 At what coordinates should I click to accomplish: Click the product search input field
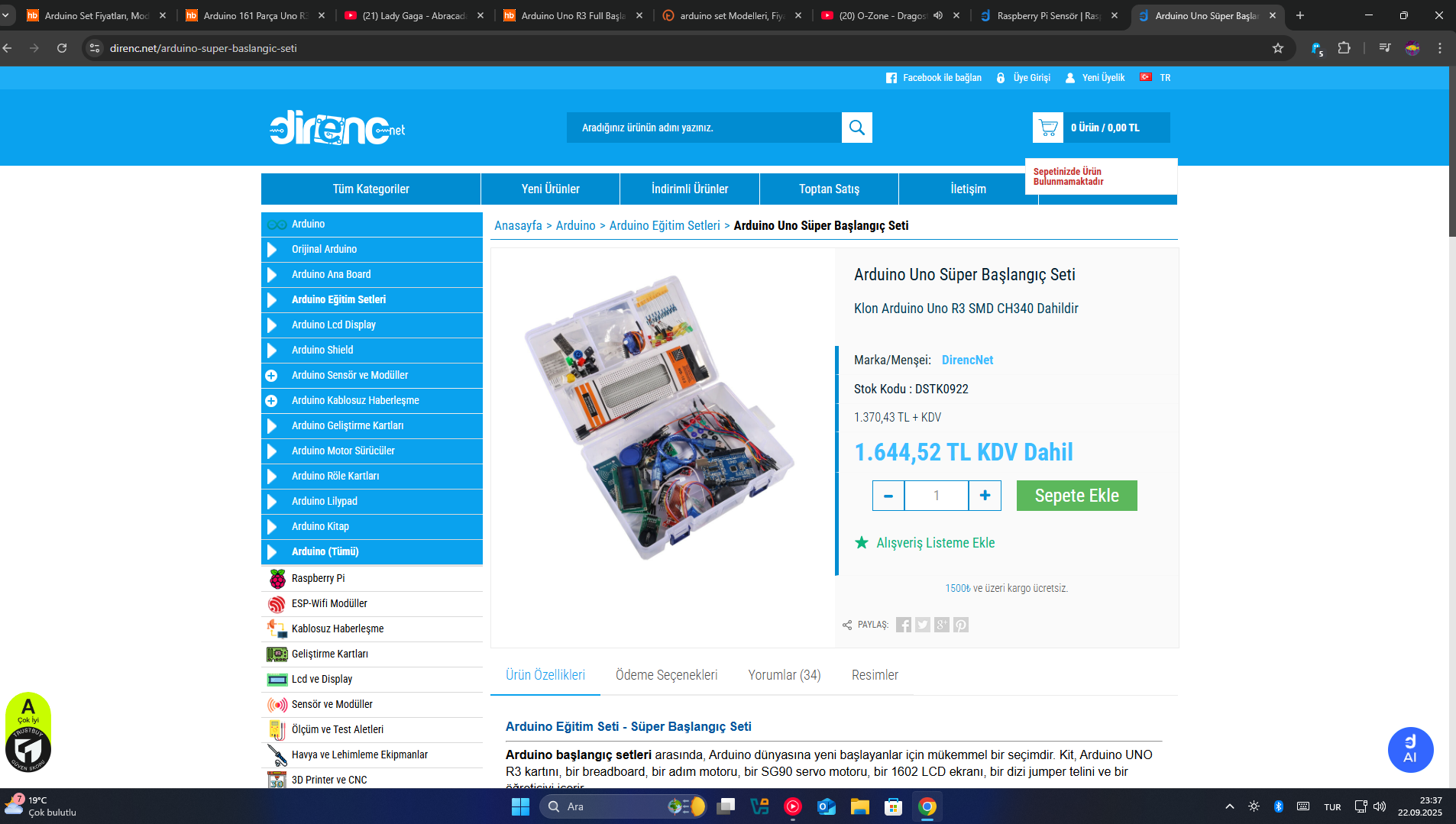click(x=704, y=128)
